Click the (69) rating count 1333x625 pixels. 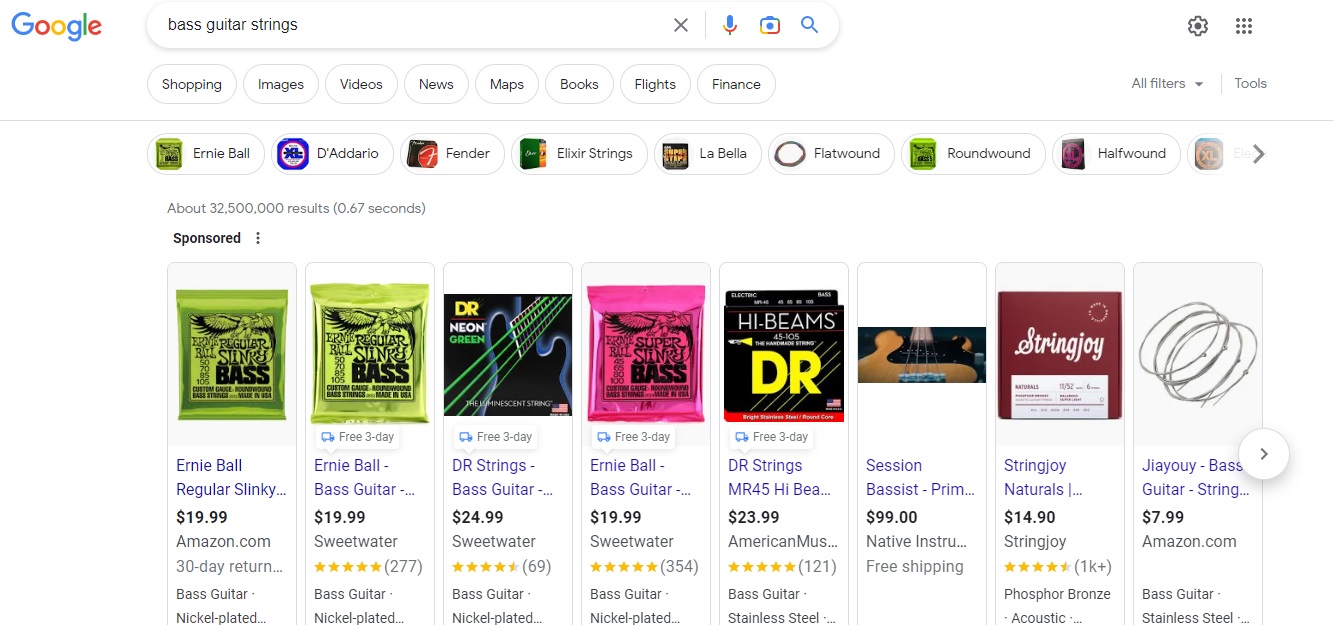537,567
